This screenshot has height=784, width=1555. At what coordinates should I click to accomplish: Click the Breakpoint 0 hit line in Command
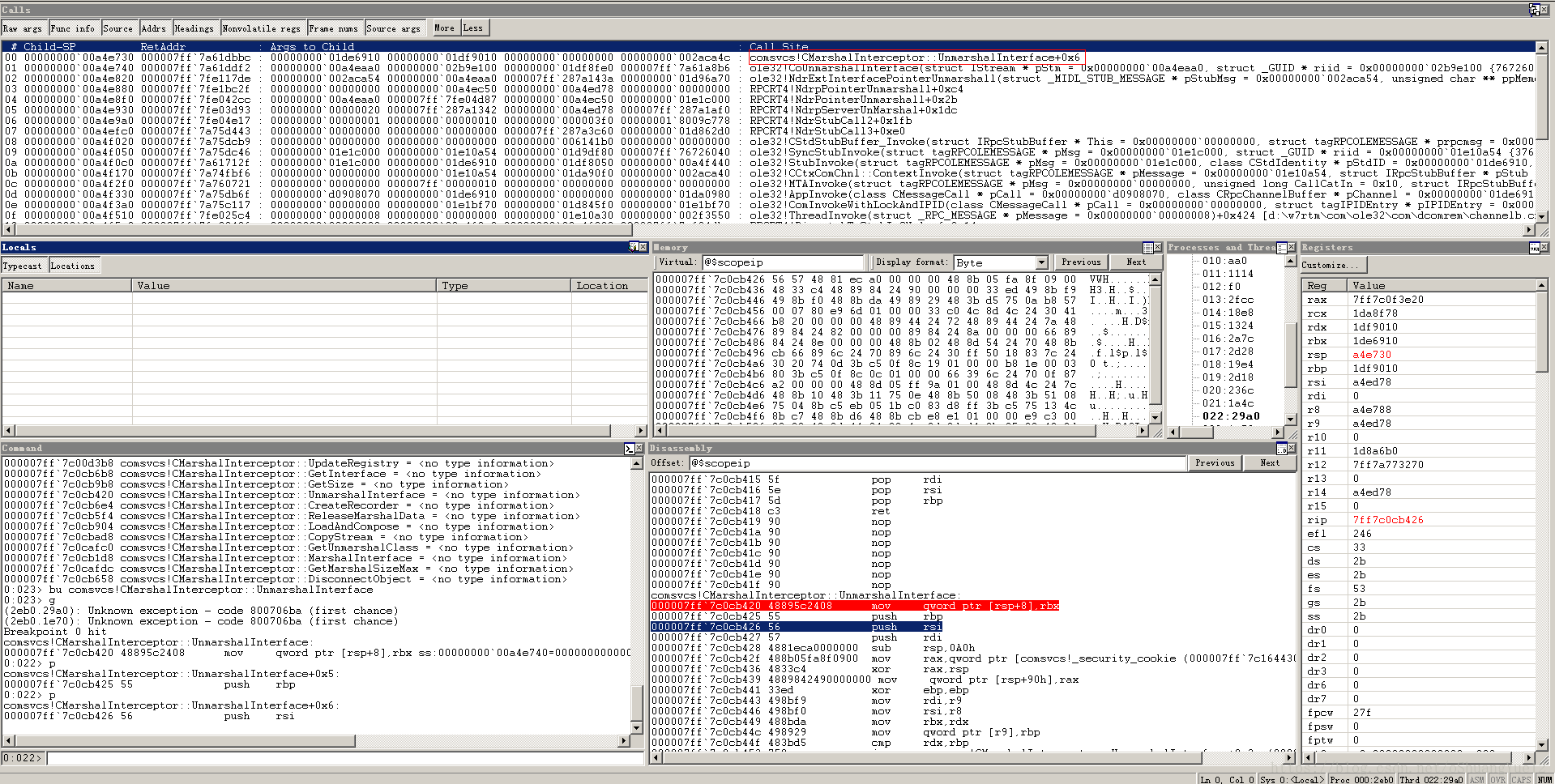click(55, 632)
